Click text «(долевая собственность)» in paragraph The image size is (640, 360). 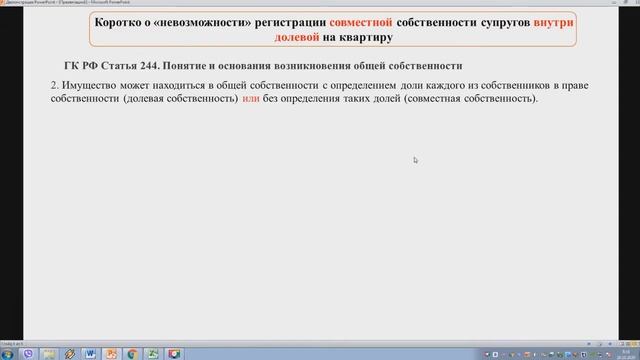[x=181, y=98]
